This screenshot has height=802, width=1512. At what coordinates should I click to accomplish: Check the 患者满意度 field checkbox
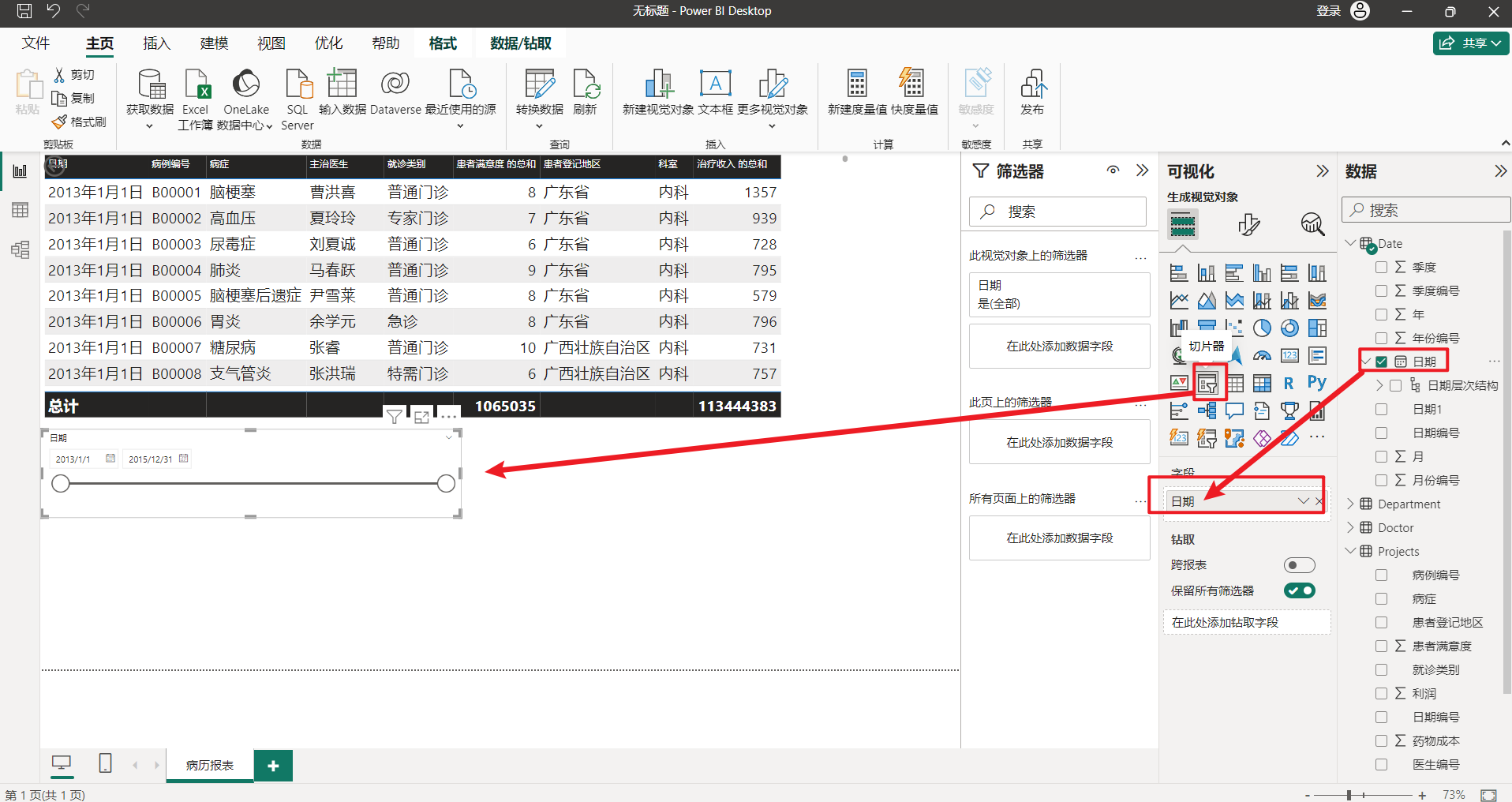click(x=1381, y=646)
